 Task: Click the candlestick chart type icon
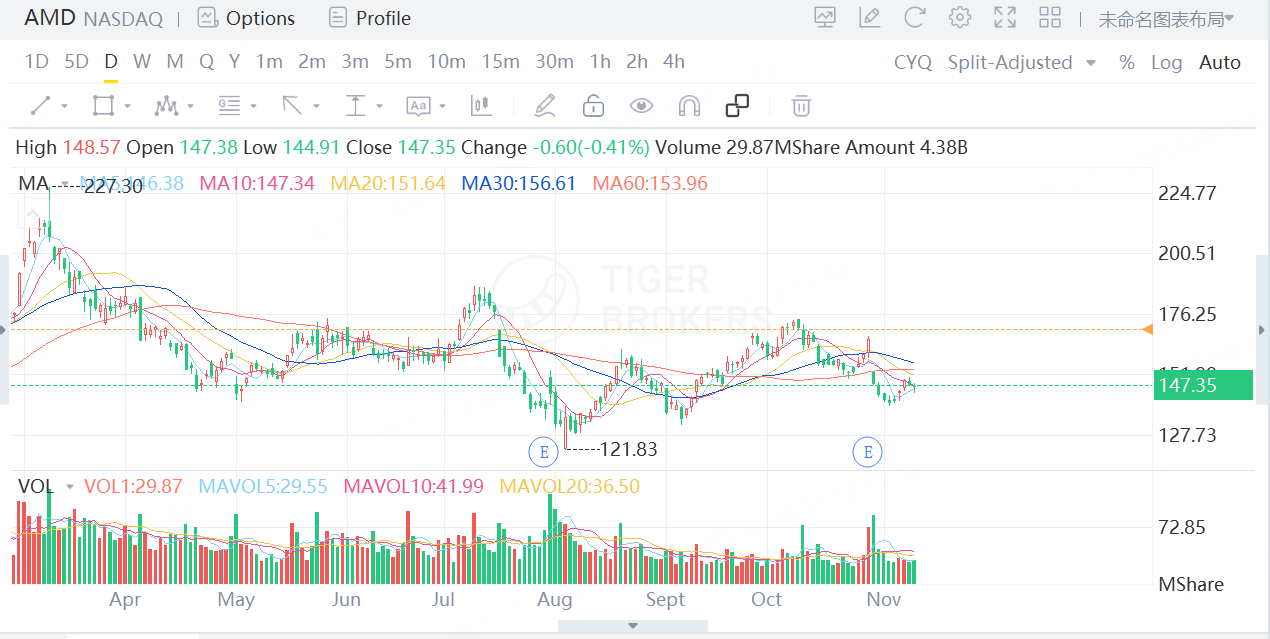point(481,105)
